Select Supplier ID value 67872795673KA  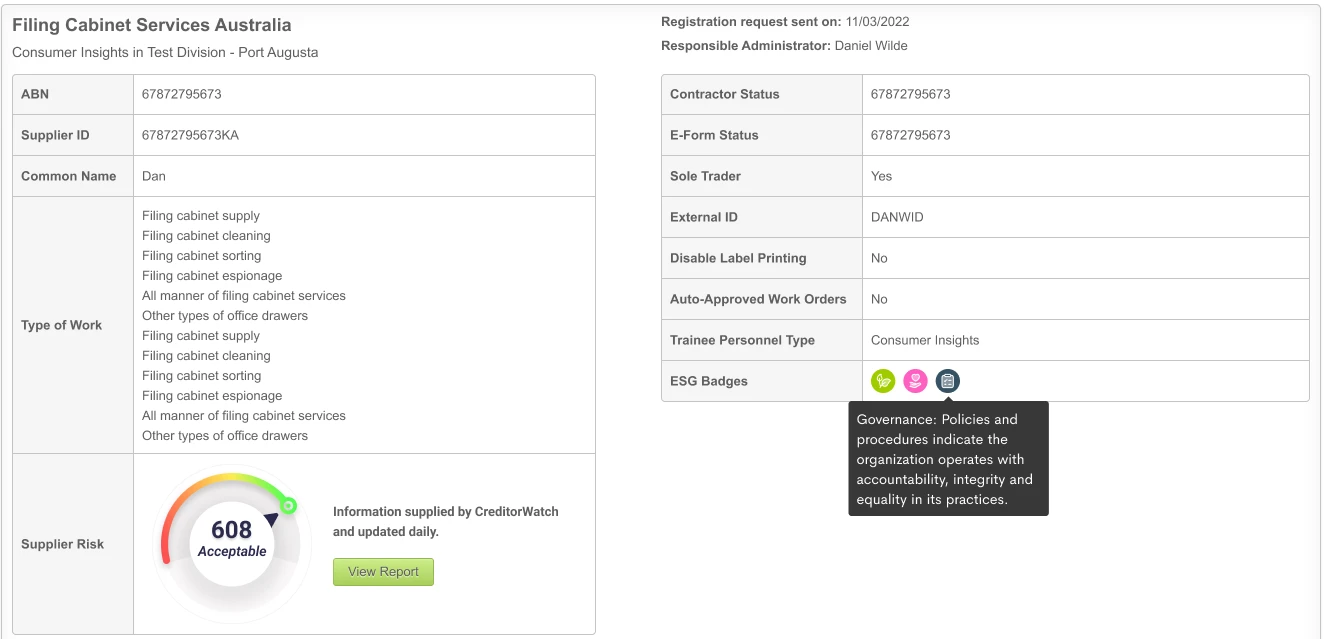(190, 135)
